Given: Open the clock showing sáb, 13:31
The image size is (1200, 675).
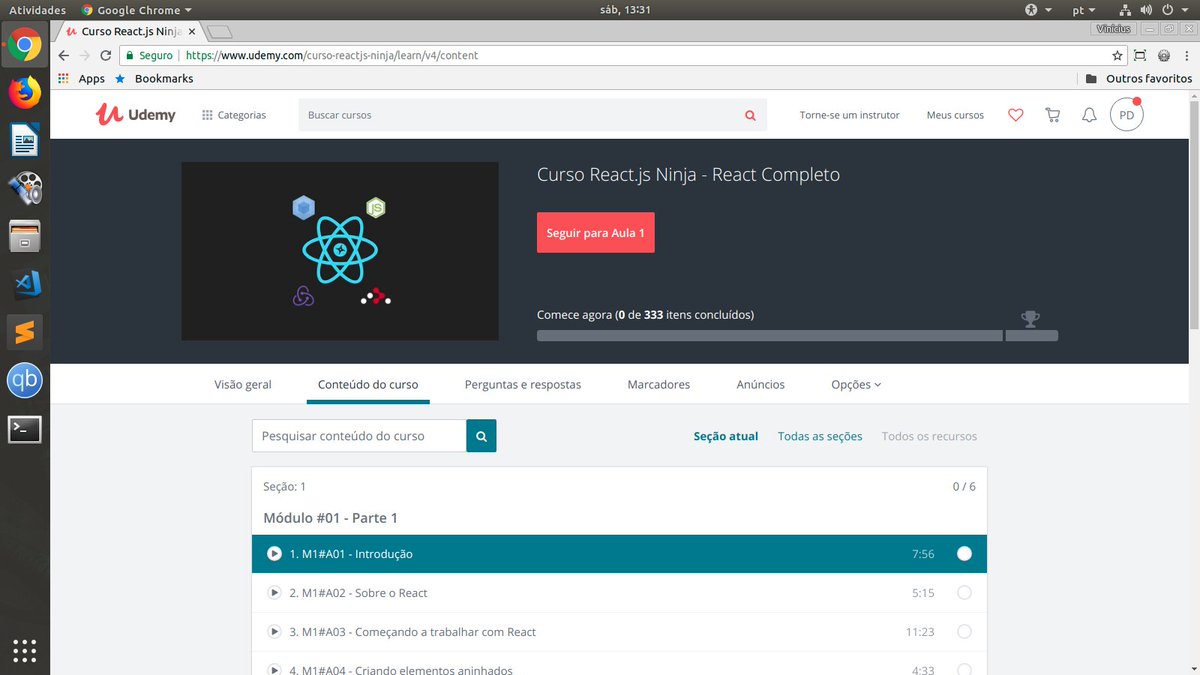Looking at the screenshot, I should coord(623,10).
